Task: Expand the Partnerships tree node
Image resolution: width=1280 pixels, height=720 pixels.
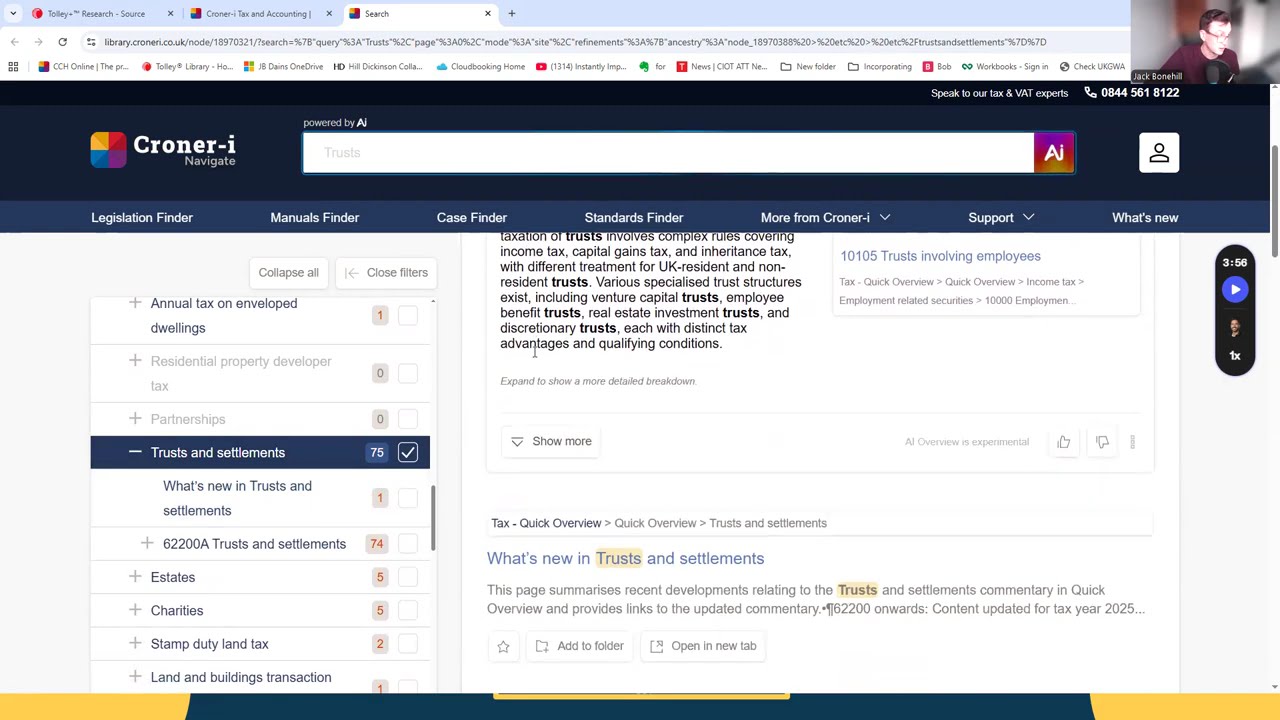Action: 135,419
